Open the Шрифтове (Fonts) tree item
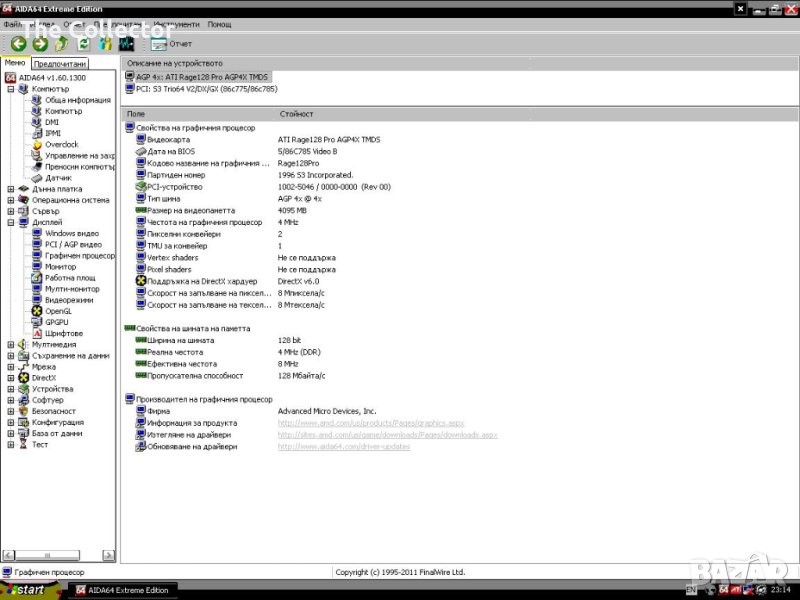The image size is (800, 600). (x=63, y=333)
